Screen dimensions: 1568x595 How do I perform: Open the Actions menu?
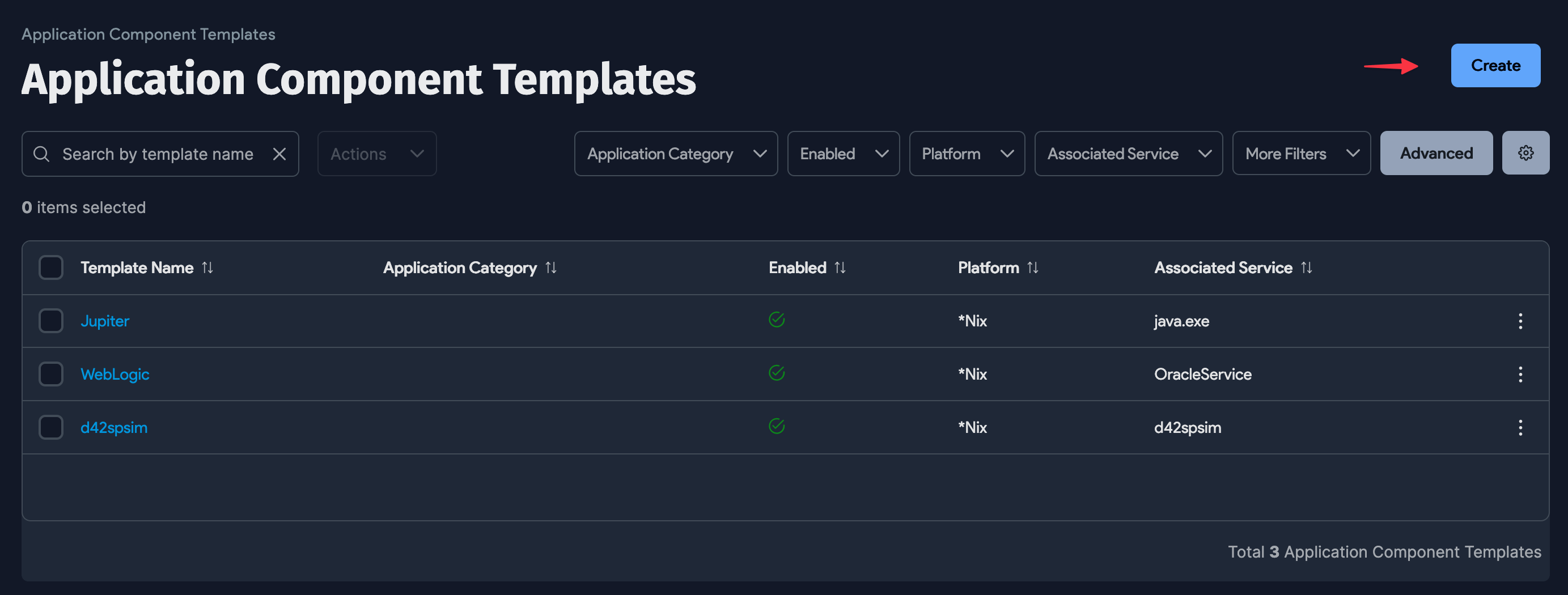click(377, 154)
